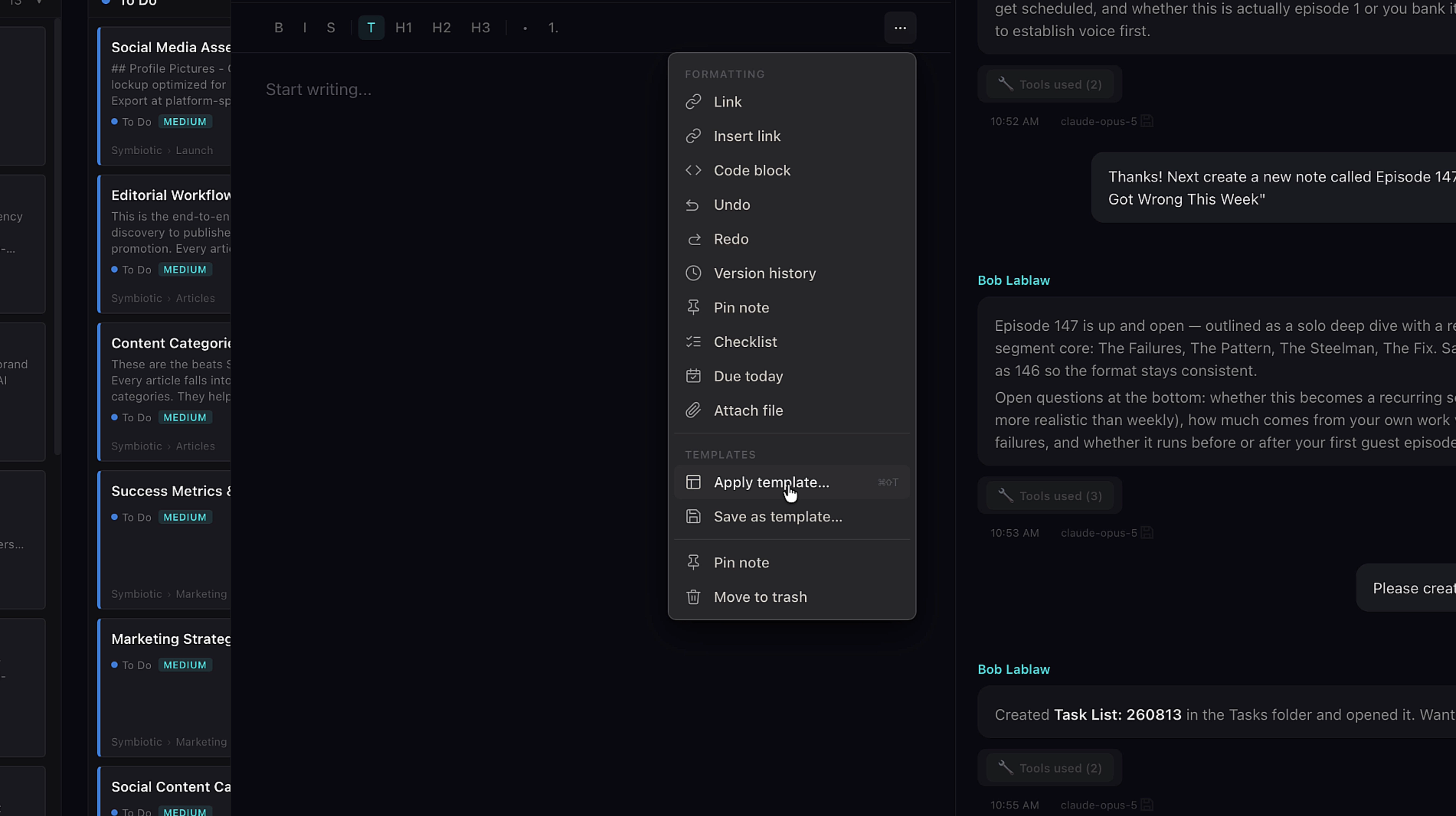Click the Launch breadcrumb on Social Media card
The height and width of the screenshot is (816, 1456).
click(x=195, y=151)
